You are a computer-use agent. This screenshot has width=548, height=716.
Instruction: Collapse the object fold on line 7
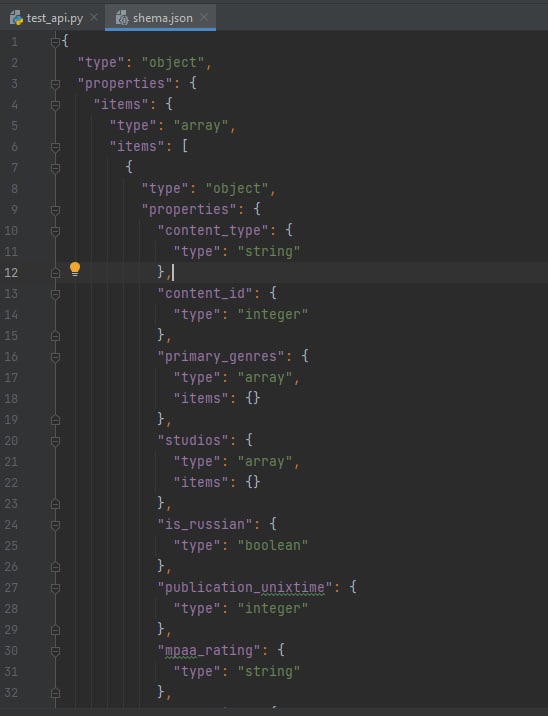click(55, 168)
